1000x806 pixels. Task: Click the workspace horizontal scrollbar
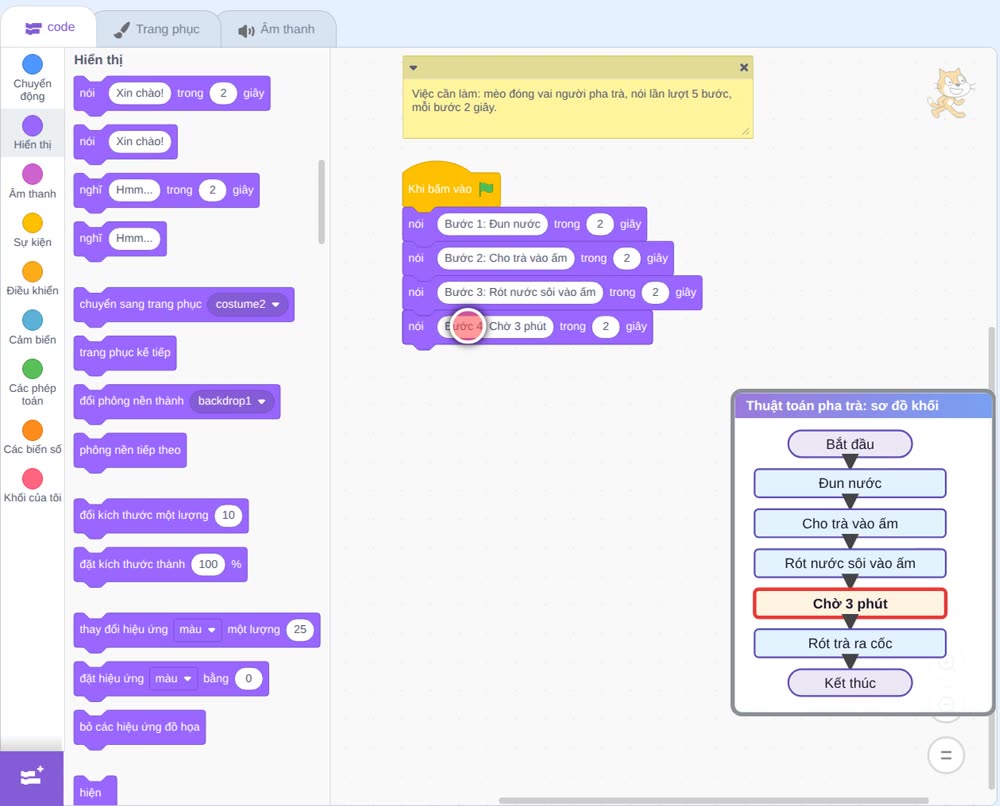713,800
